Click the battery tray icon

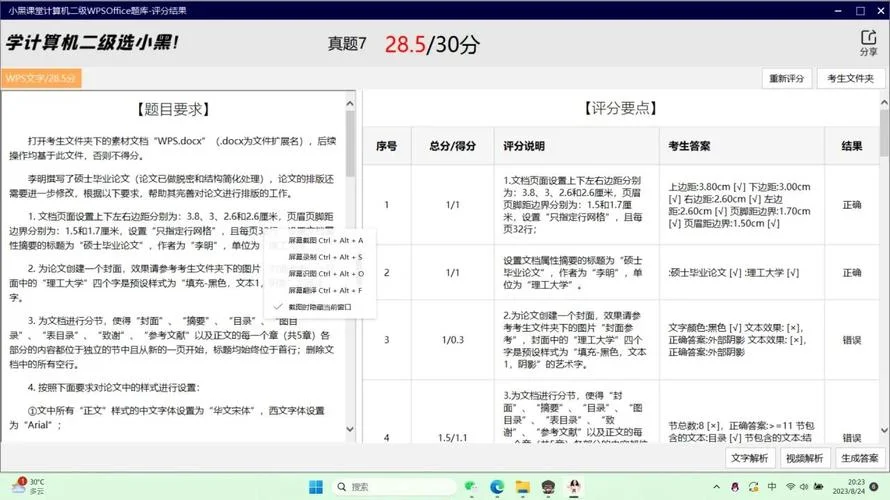point(818,487)
